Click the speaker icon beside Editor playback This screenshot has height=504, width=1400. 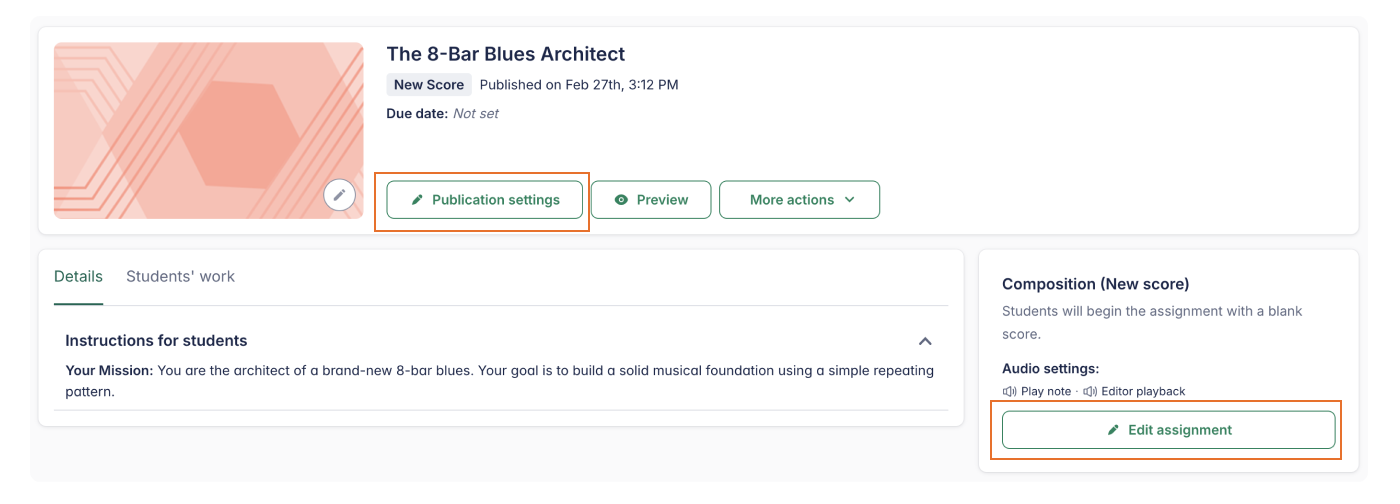1090,391
